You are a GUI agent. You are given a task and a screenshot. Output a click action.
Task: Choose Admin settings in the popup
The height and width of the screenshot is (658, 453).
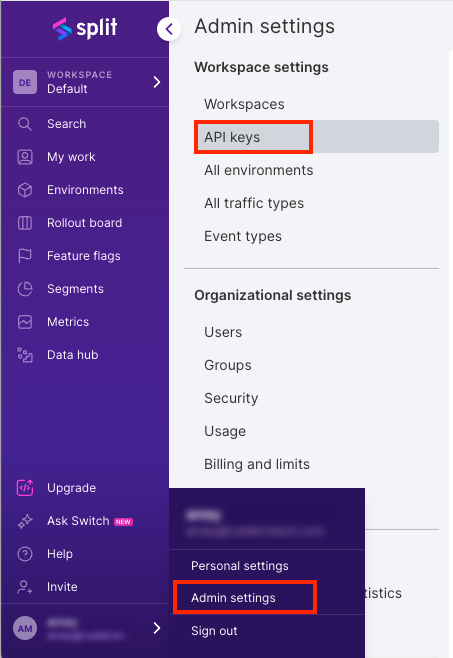[233, 598]
